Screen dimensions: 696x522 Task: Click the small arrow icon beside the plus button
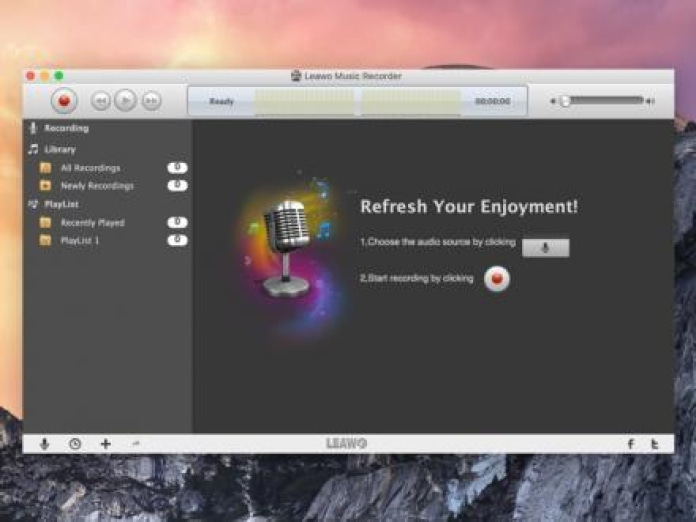tap(136, 443)
